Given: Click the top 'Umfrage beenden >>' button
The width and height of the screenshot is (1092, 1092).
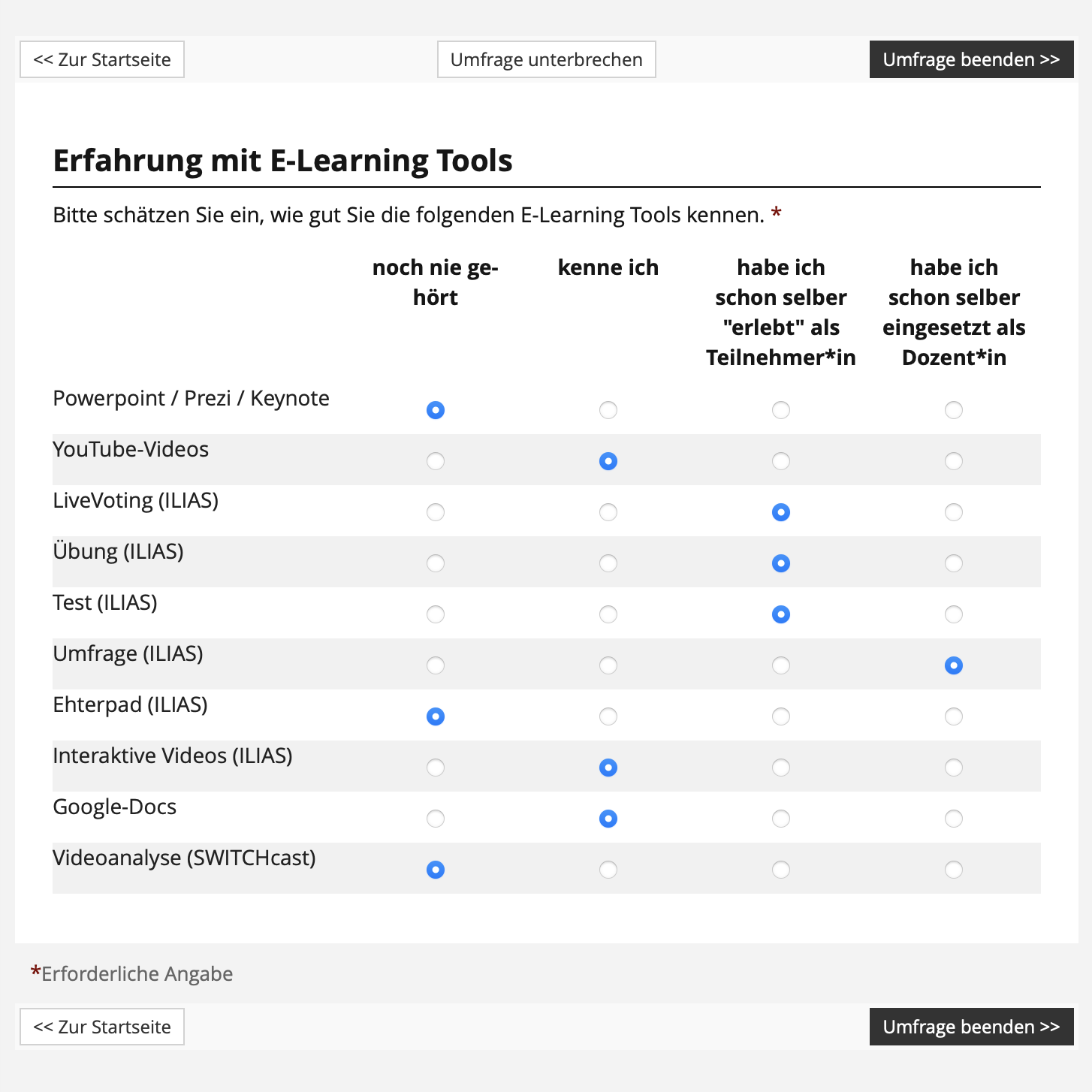Looking at the screenshot, I should pos(971,60).
